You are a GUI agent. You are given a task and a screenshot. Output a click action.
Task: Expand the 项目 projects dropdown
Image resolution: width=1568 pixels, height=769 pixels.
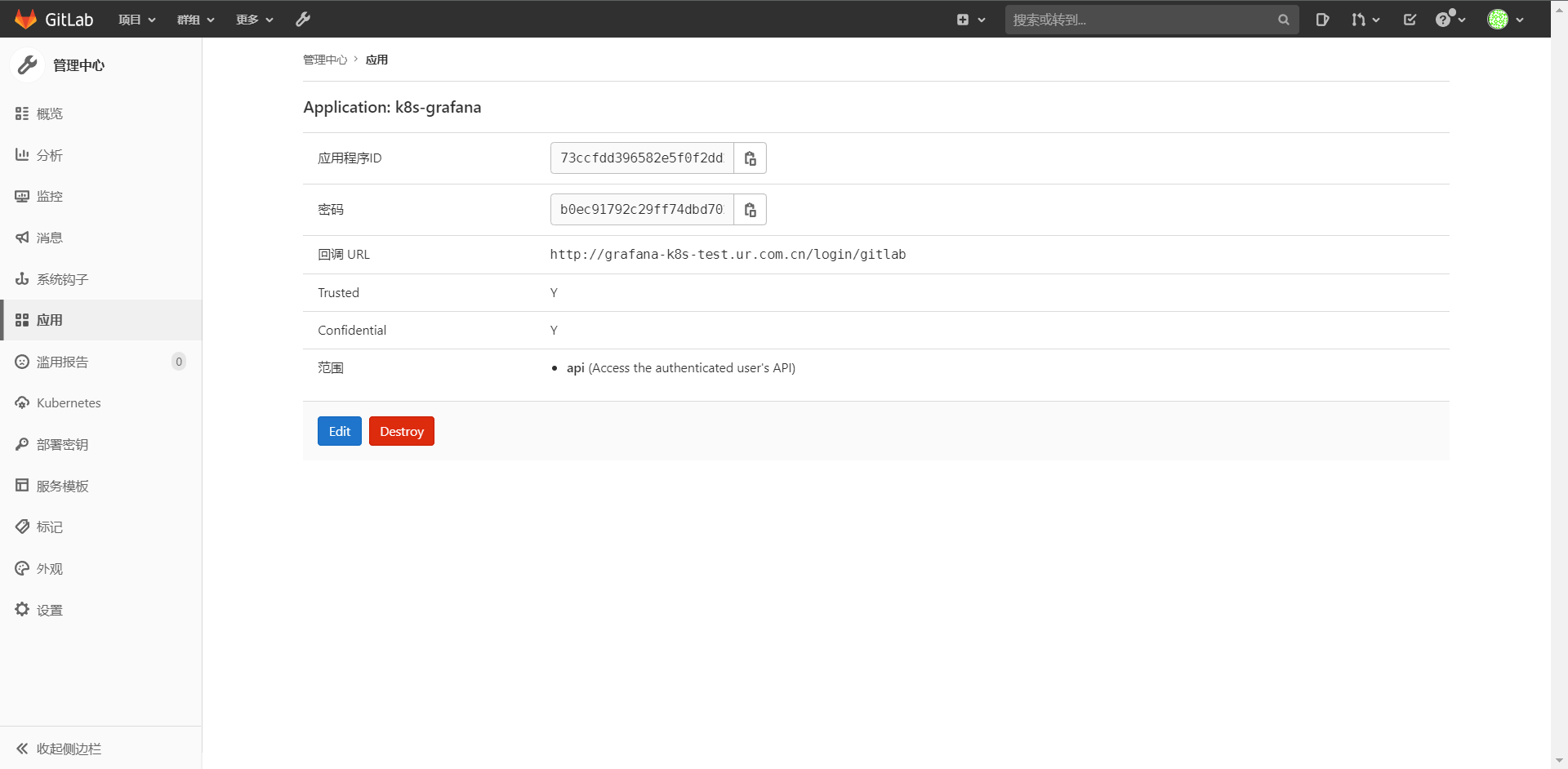(x=136, y=20)
